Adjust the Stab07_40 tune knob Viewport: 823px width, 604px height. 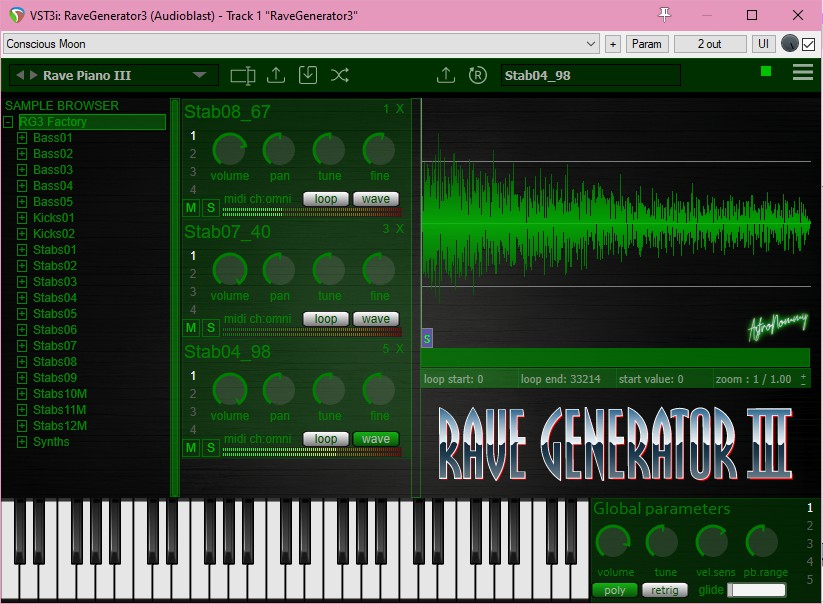(x=329, y=270)
